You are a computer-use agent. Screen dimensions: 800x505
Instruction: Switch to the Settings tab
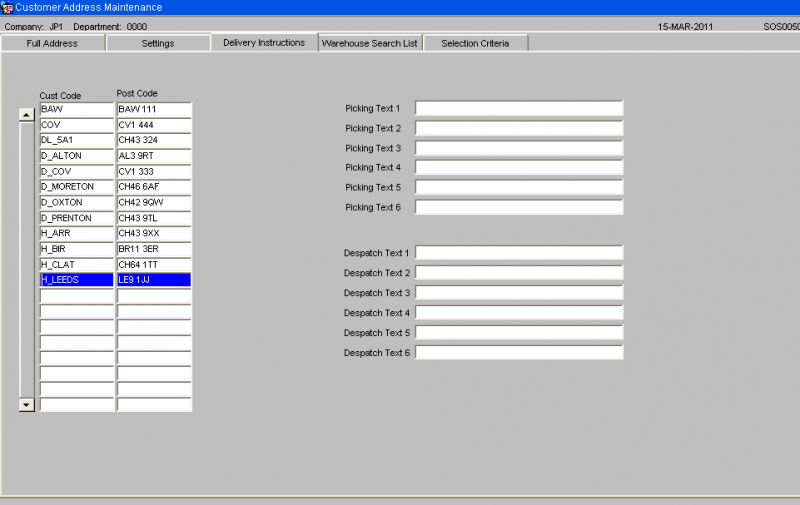pyautogui.click(x=158, y=43)
